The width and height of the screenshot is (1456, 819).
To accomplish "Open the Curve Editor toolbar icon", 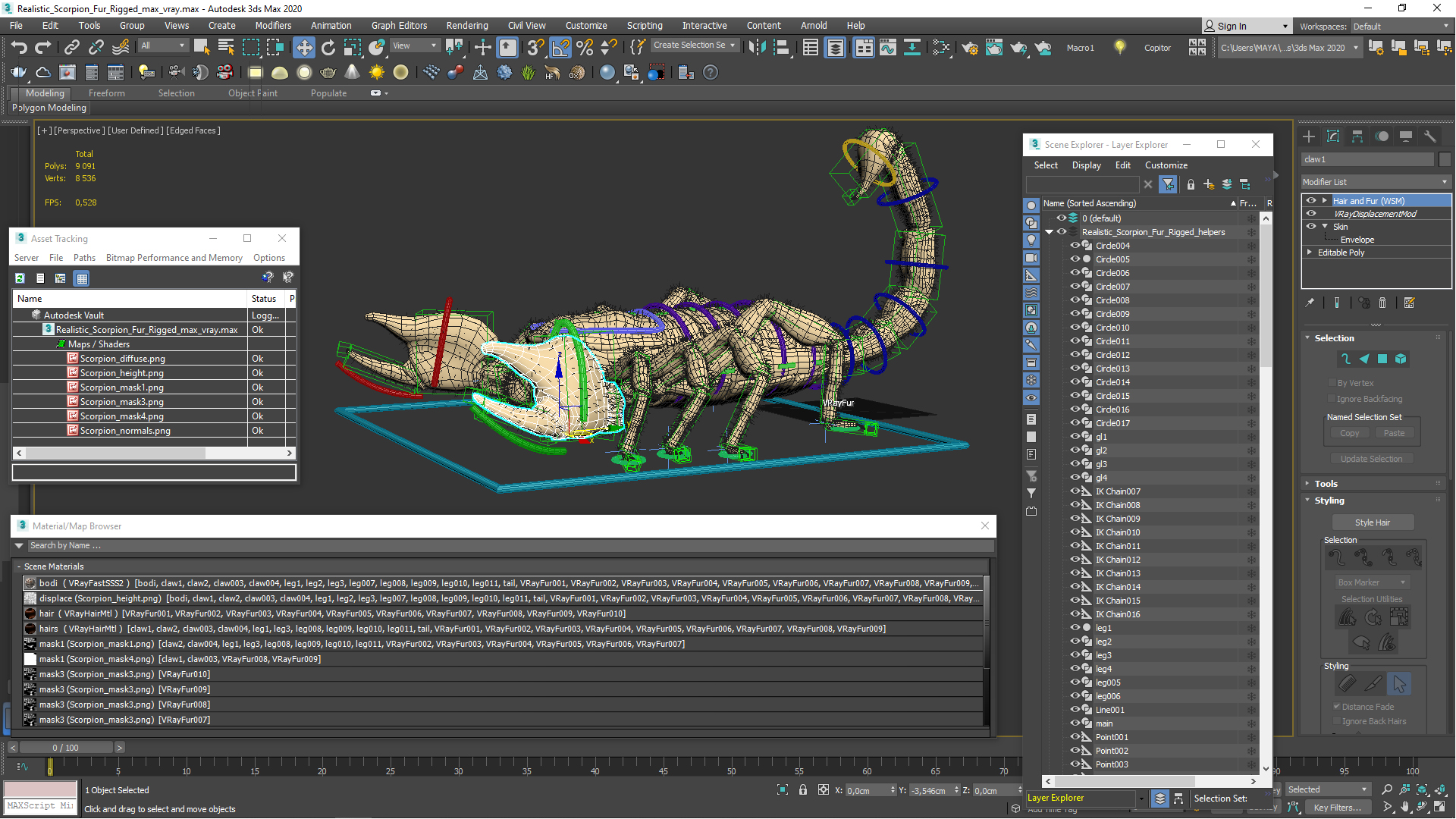I will (x=888, y=48).
